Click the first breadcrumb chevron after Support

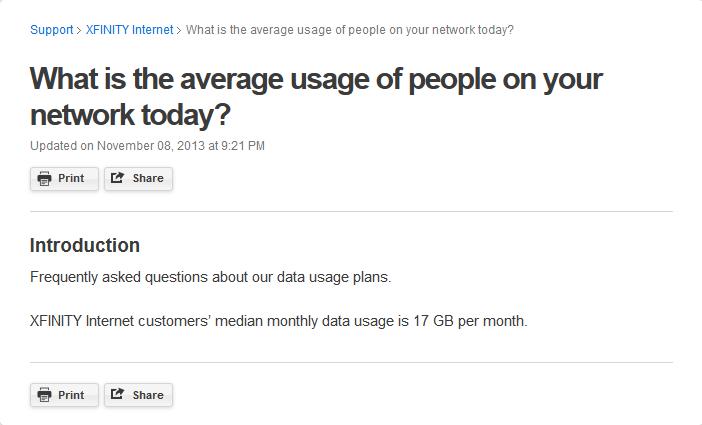tap(79, 30)
